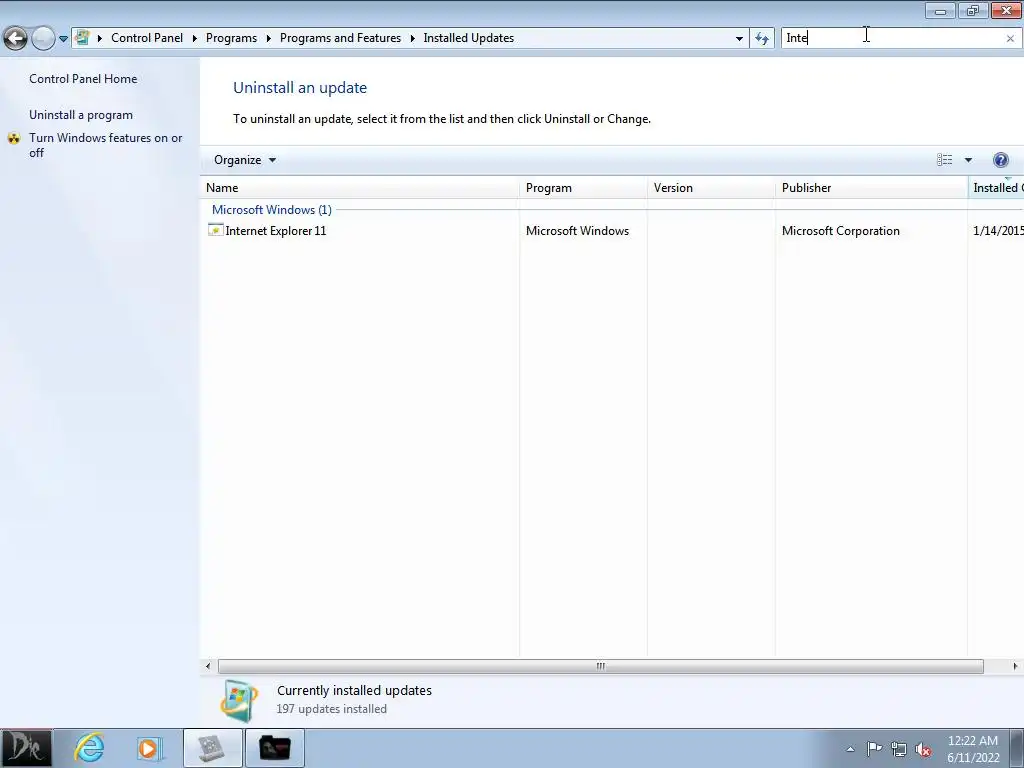1024x768 pixels.
Task: Select the Installed Updates breadcrumb
Action: pos(468,38)
